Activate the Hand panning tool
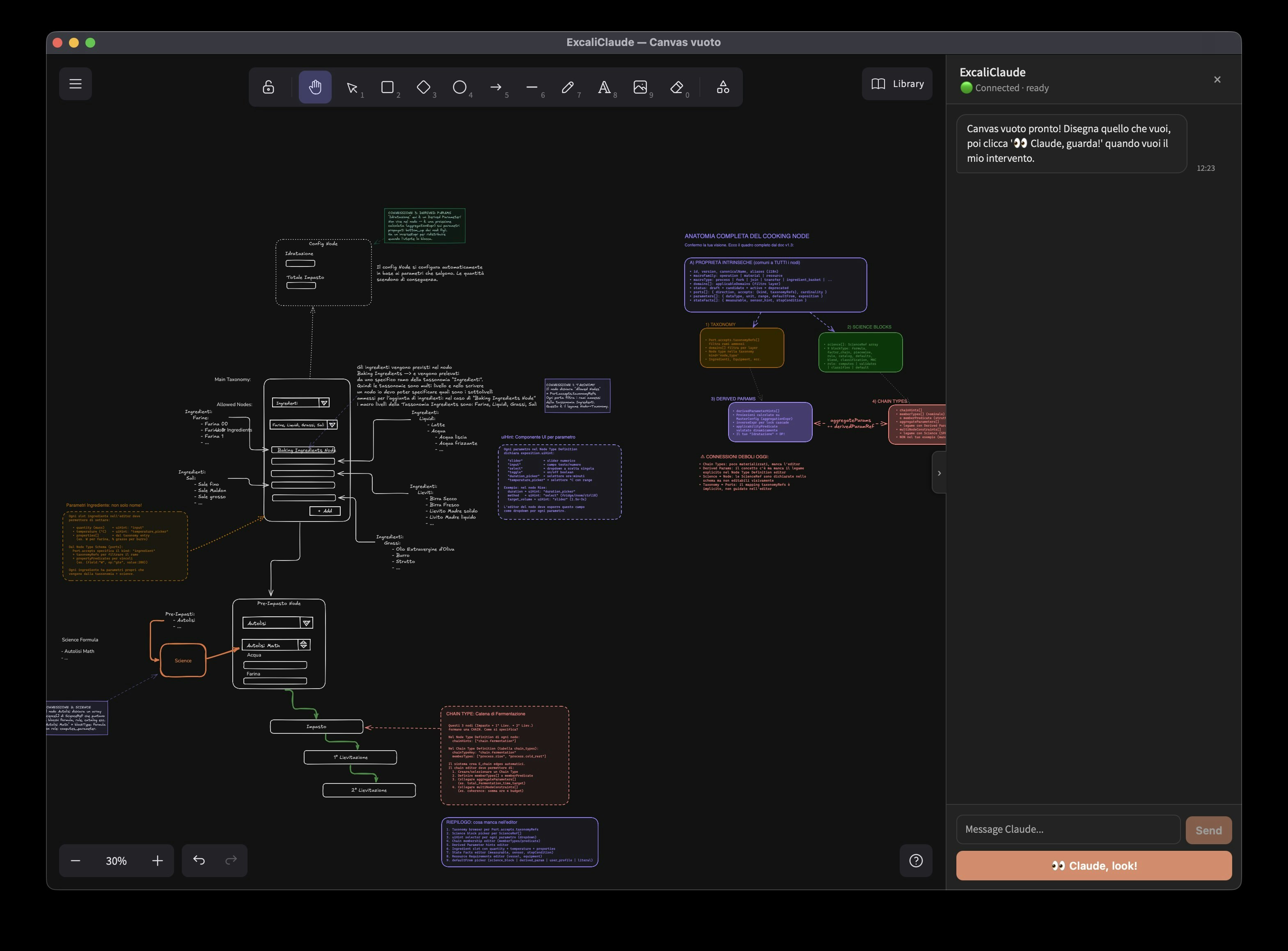Screen dimensions: 1288x951 pos(315,87)
